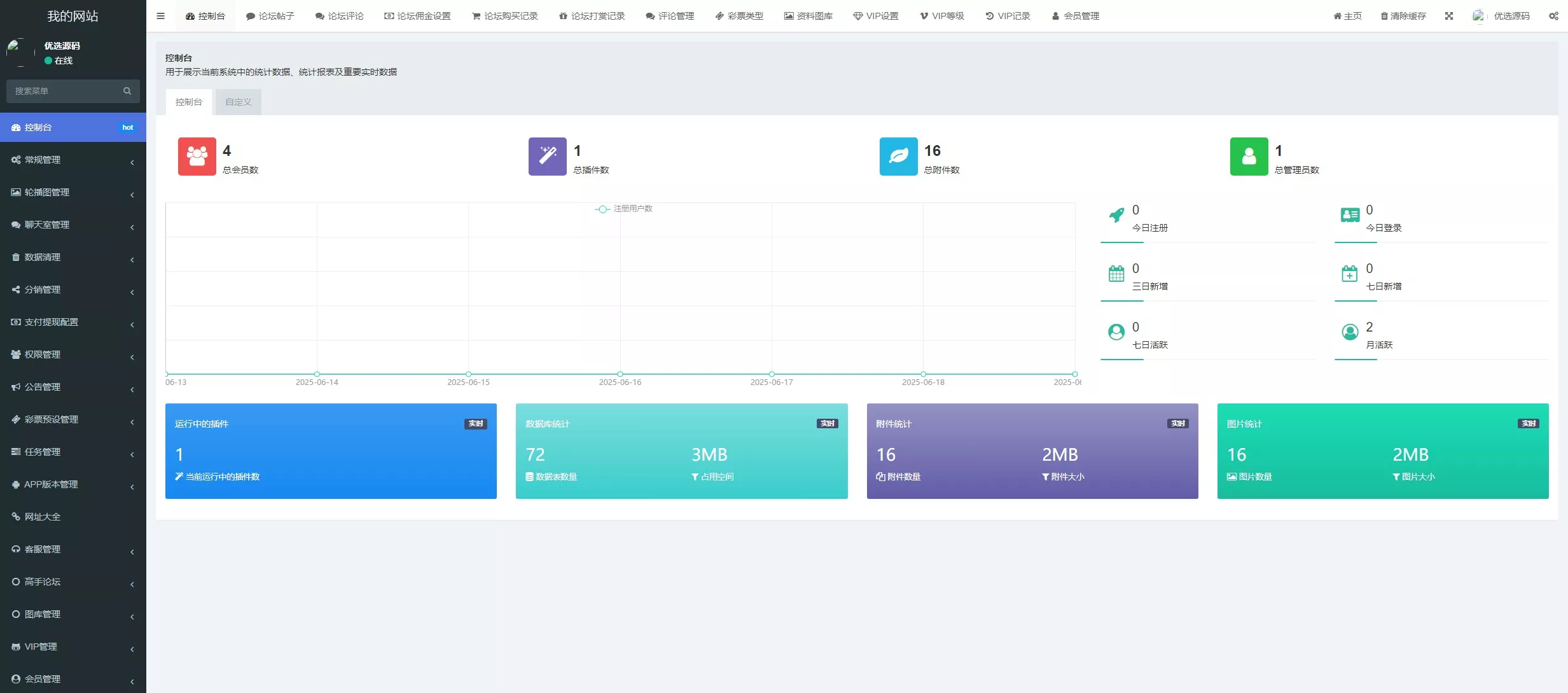The width and height of the screenshot is (1568, 693).
Task: Click the 搜索菜单 search input field
Action: (64, 91)
